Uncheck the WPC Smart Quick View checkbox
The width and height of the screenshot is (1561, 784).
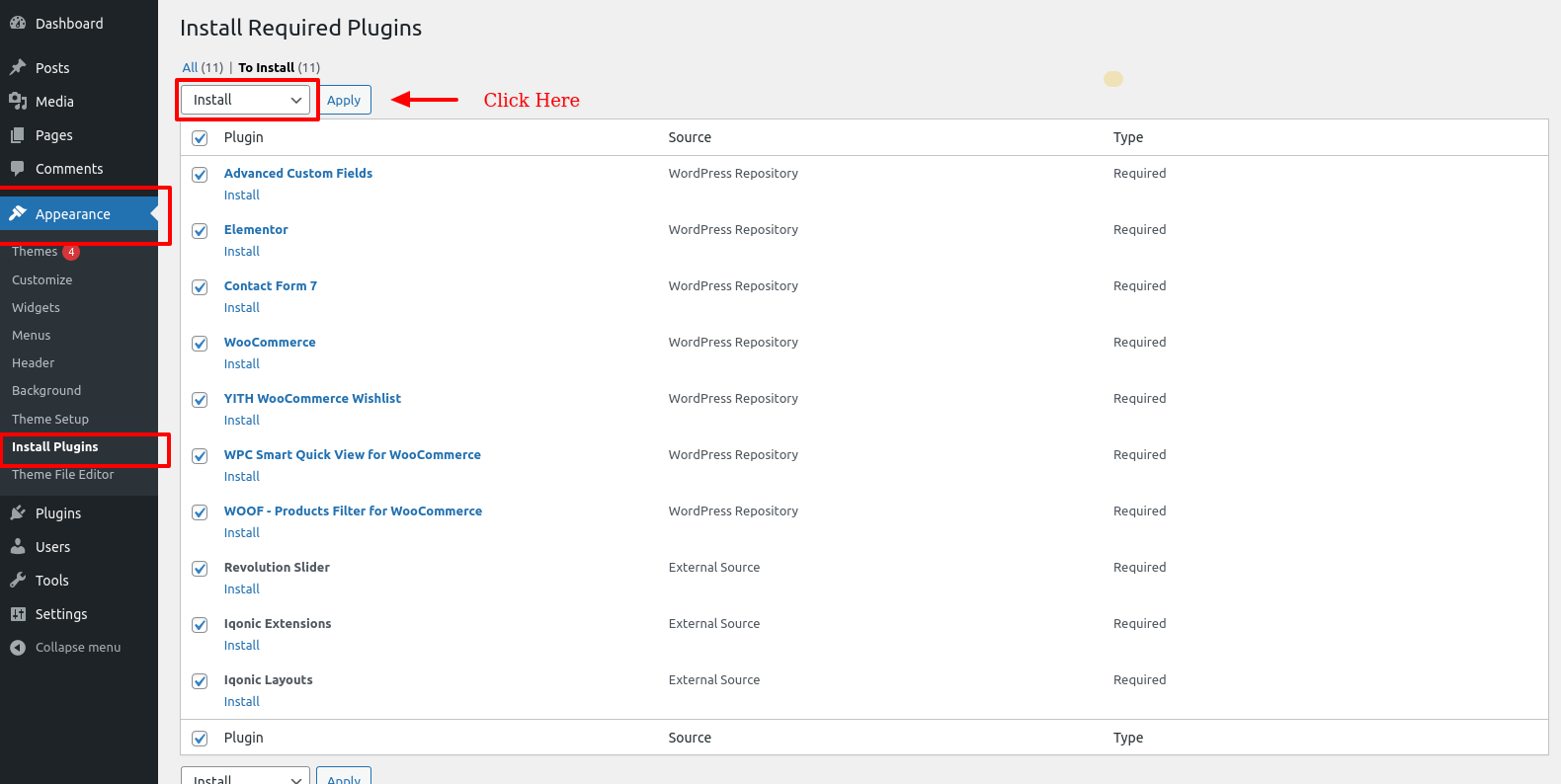(x=200, y=456)
